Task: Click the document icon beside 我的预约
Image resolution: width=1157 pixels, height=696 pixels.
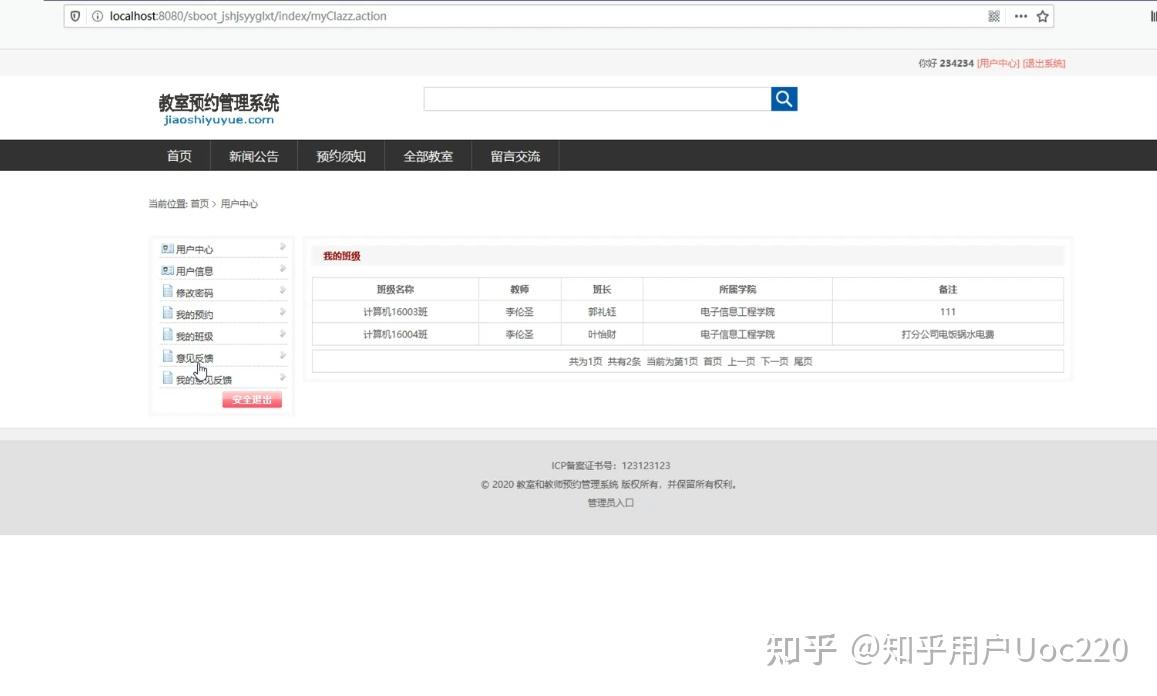Action: point(166,313)
